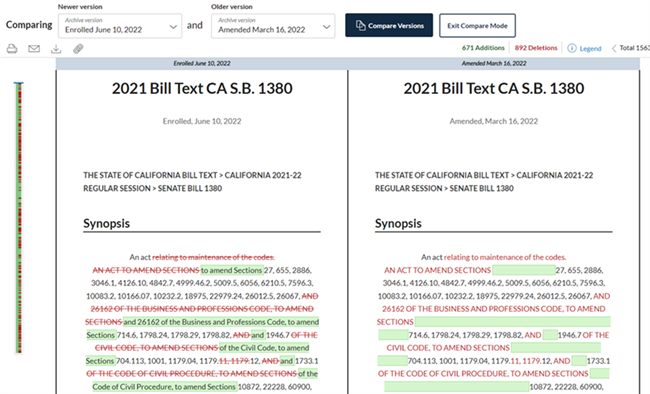This screenshot has height=394, width=650.
Task: Click the email envelope icon
Action: [34, 49]
